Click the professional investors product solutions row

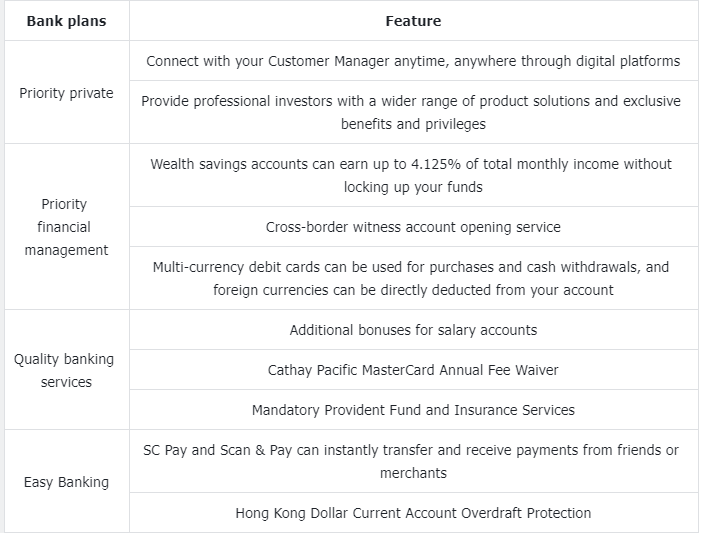[x=413, y=113]
